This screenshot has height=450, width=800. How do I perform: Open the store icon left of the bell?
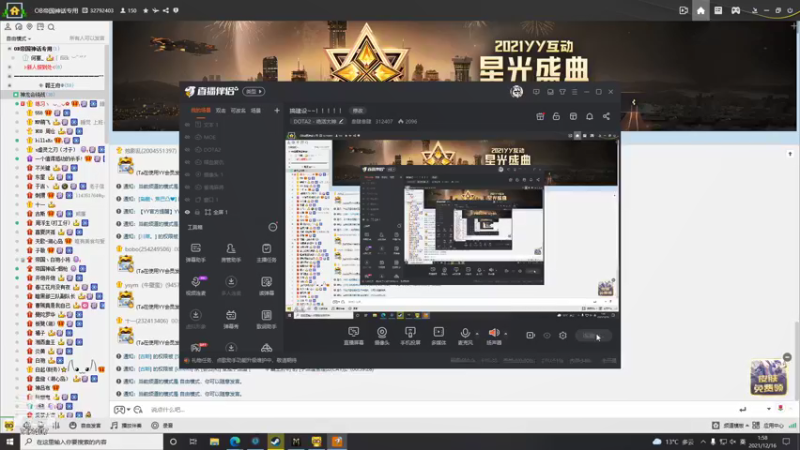(x=573, y=116)
